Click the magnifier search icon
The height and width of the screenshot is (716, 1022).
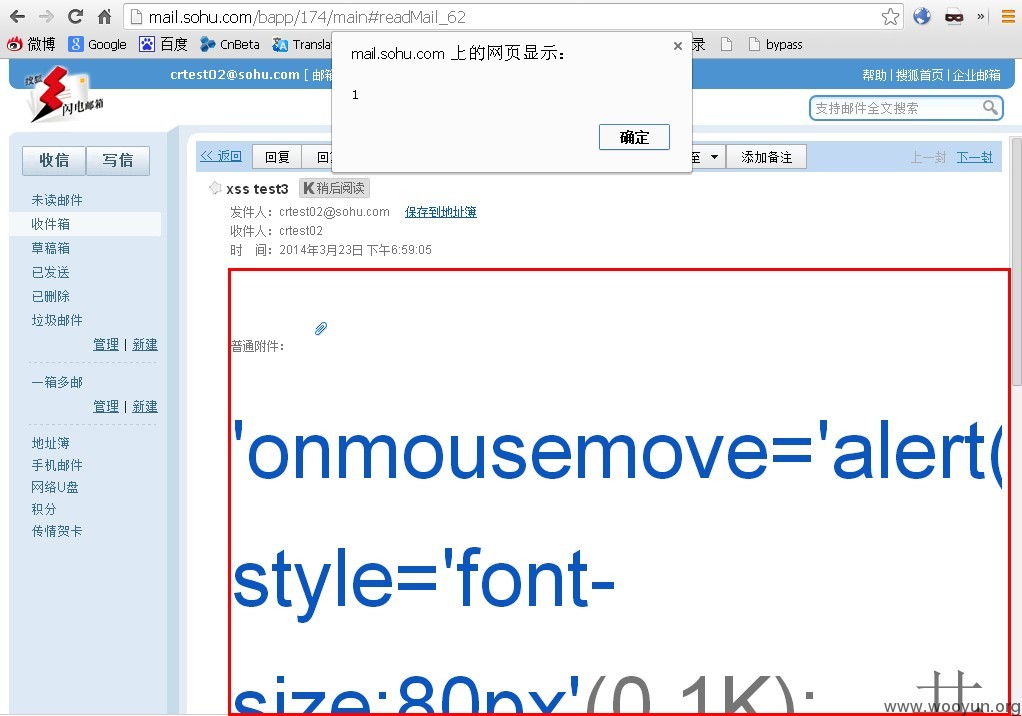click(991, 107)
